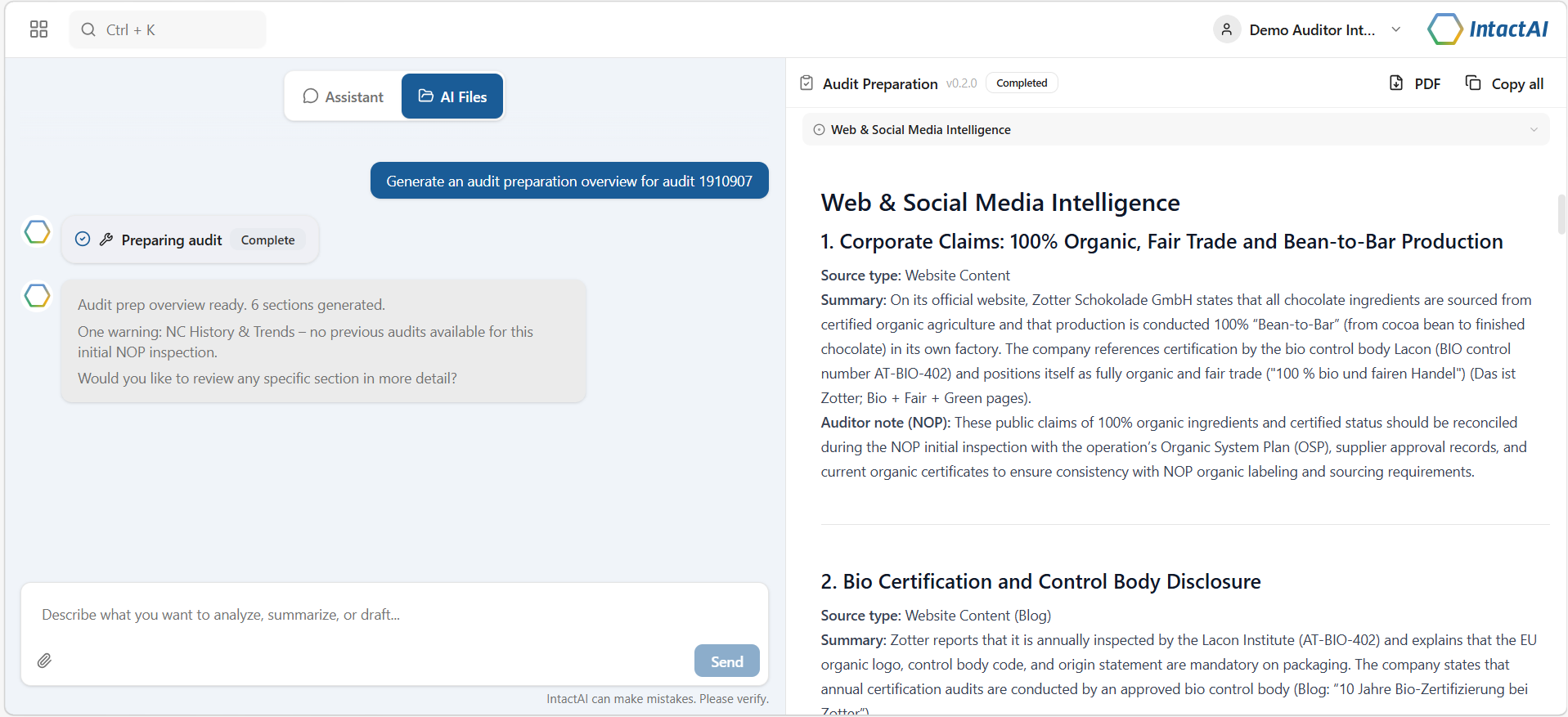Switch to the AI Files tab
Screen dimensions: 1568x717
click(452, 96)
